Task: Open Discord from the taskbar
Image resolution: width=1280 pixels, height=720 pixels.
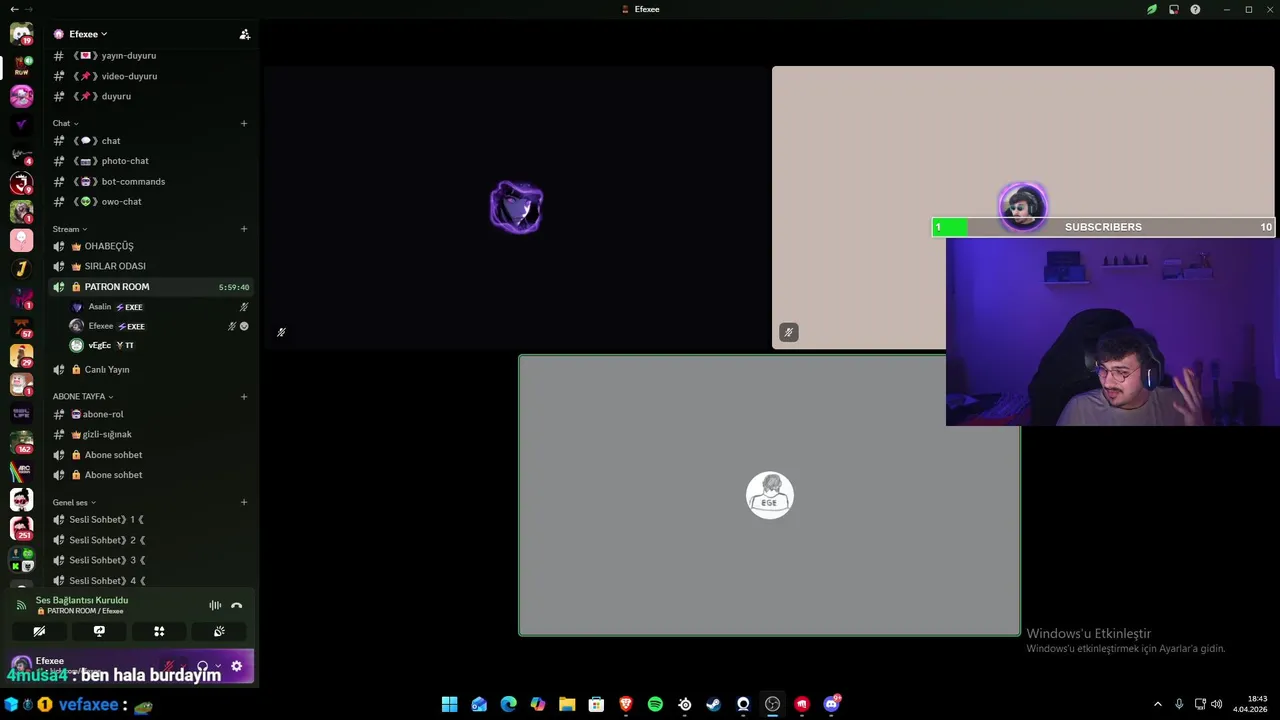Action: pyautogui.click(x=831, y=704)
